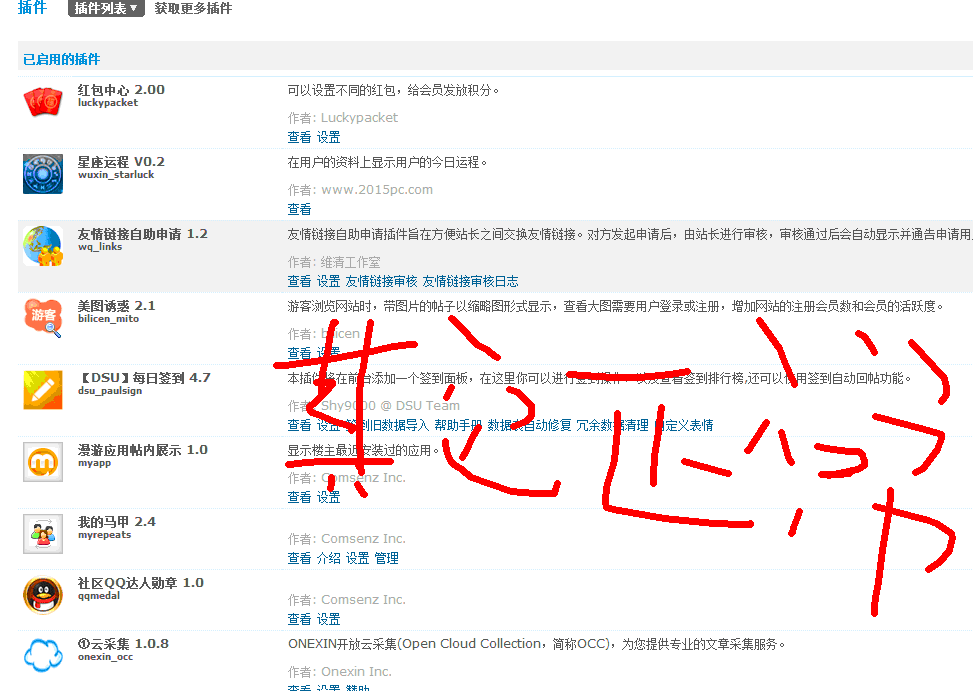Image resolution: width=973 pixels, height=691 pixels.
Task: Open 设置 for 我的马甲 plugin
Action: (x=357, y=558)
